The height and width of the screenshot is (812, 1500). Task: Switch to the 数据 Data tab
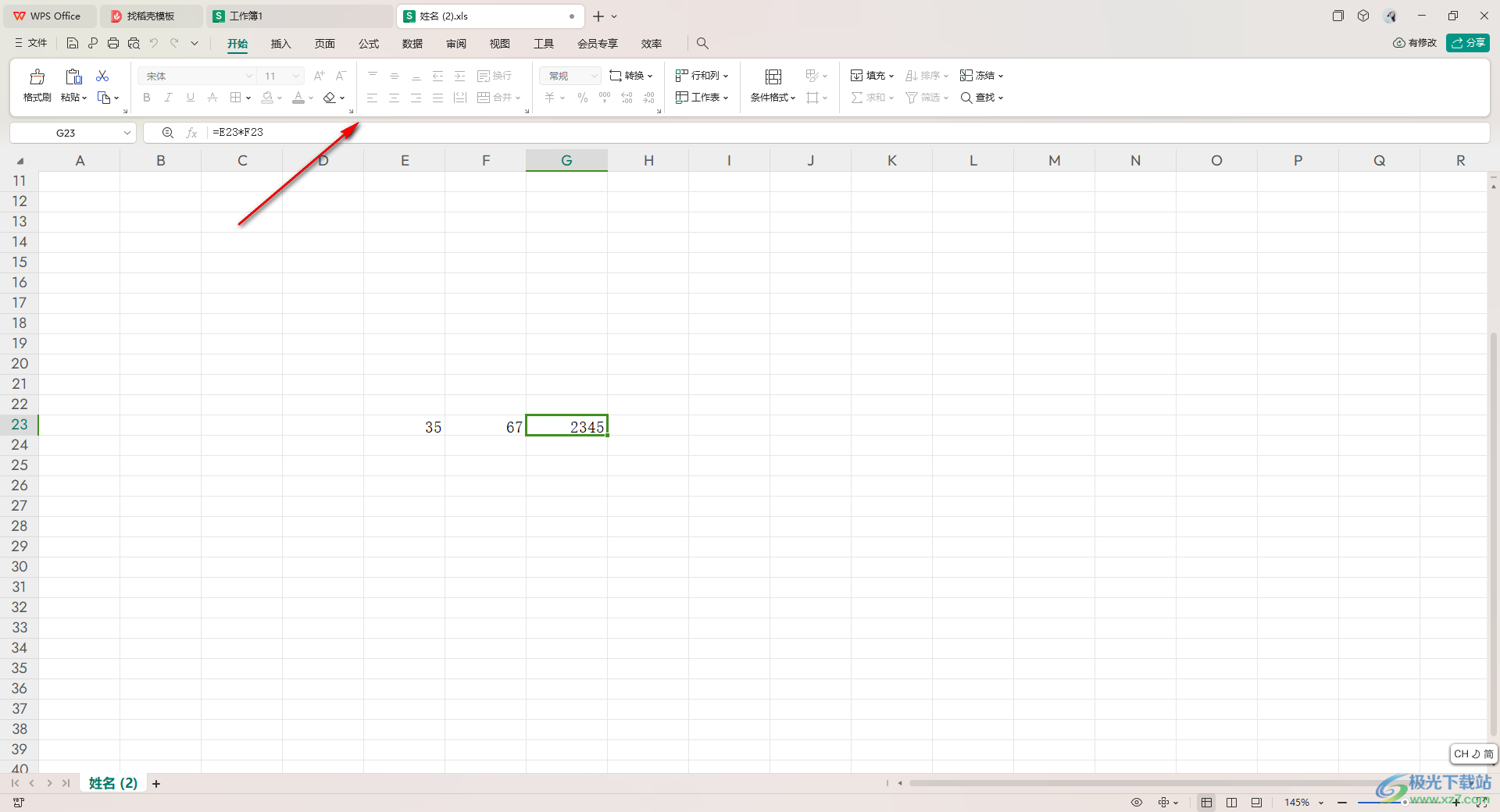pos(412,44)
